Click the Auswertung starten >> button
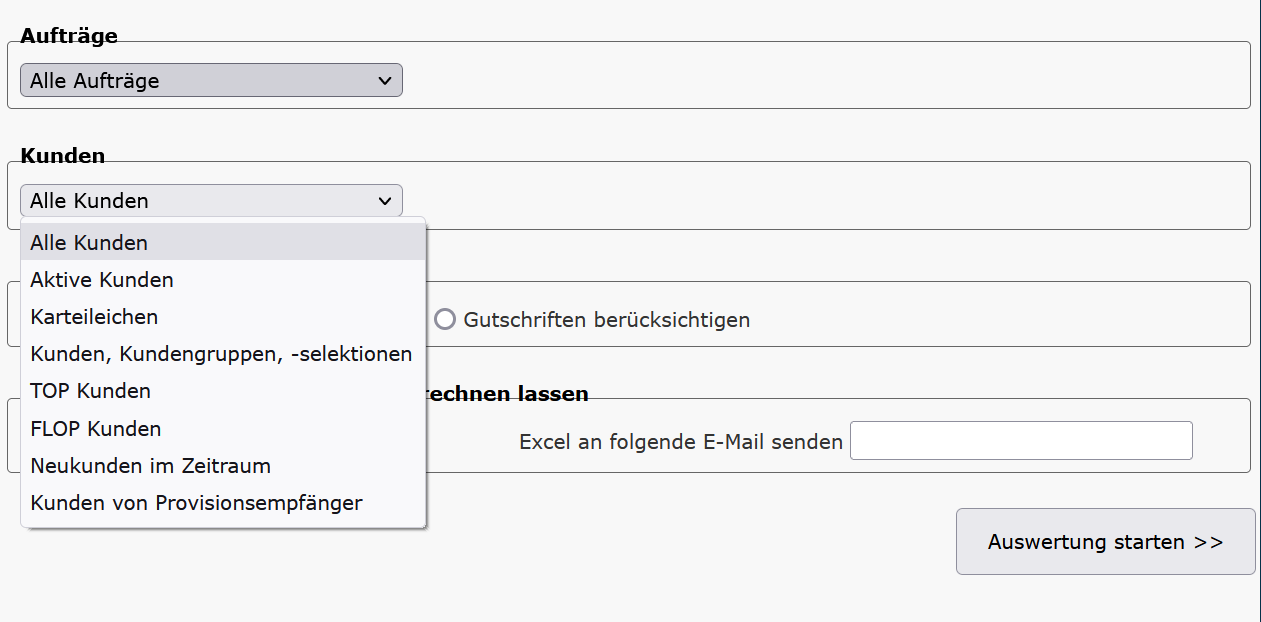The height and width of the screenshot is (622, 1261). (x=1105, y=542)
